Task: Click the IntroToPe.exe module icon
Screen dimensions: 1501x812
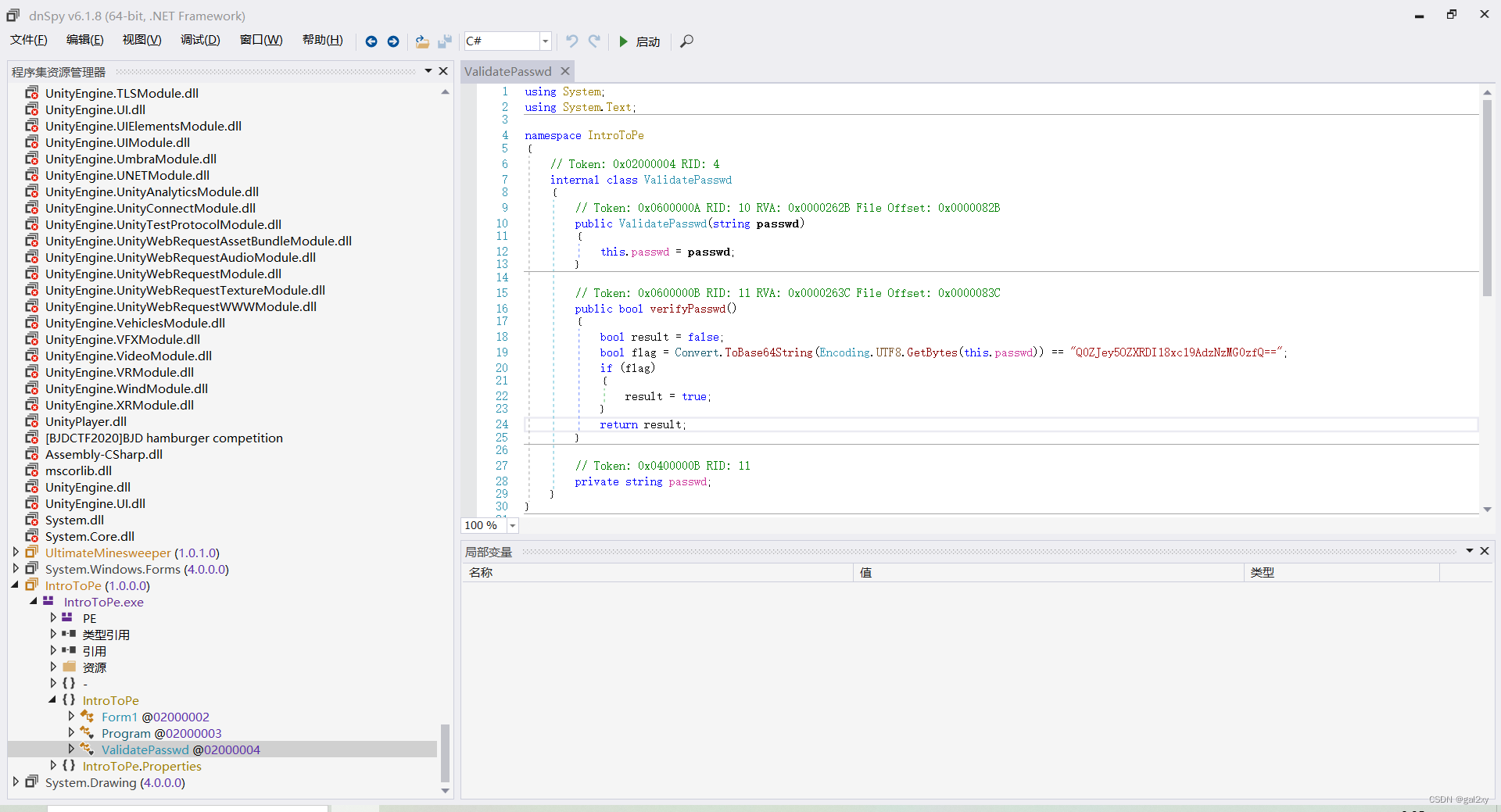Action: 48,601
